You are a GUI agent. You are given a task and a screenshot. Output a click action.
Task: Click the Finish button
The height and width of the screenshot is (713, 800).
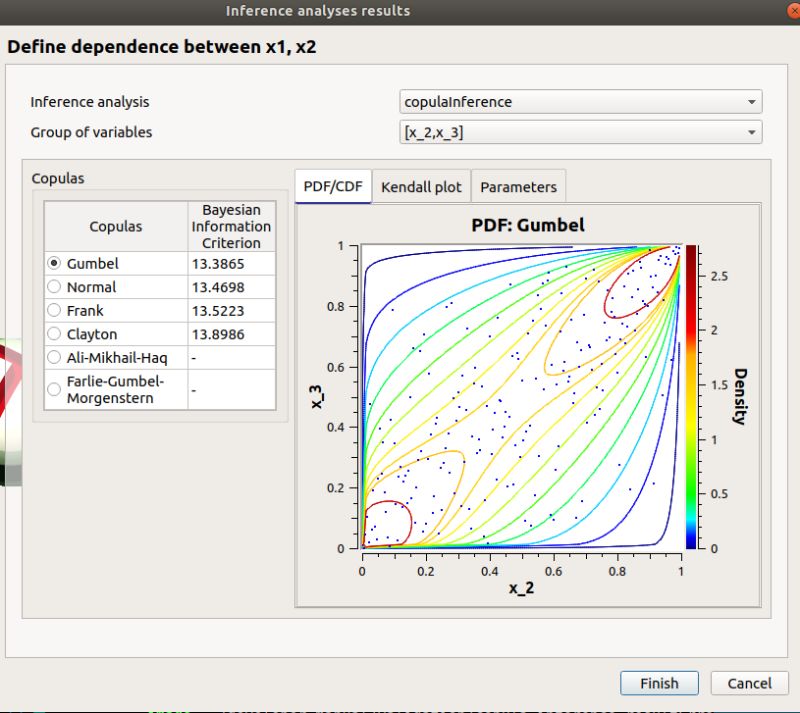[x=659, y=683]
